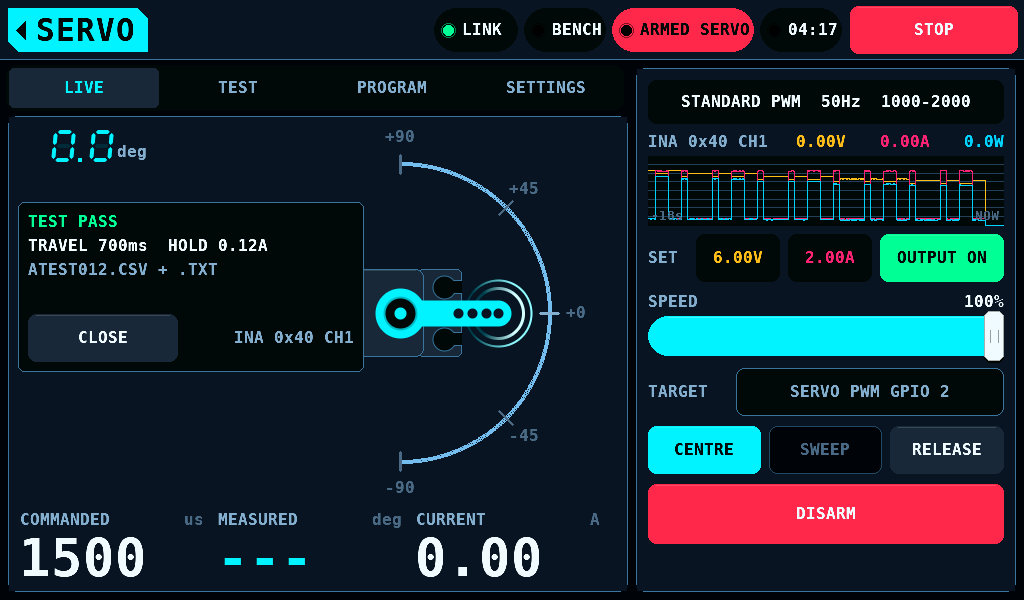Select the CENTRE mode button

click(x=704, y=450)
